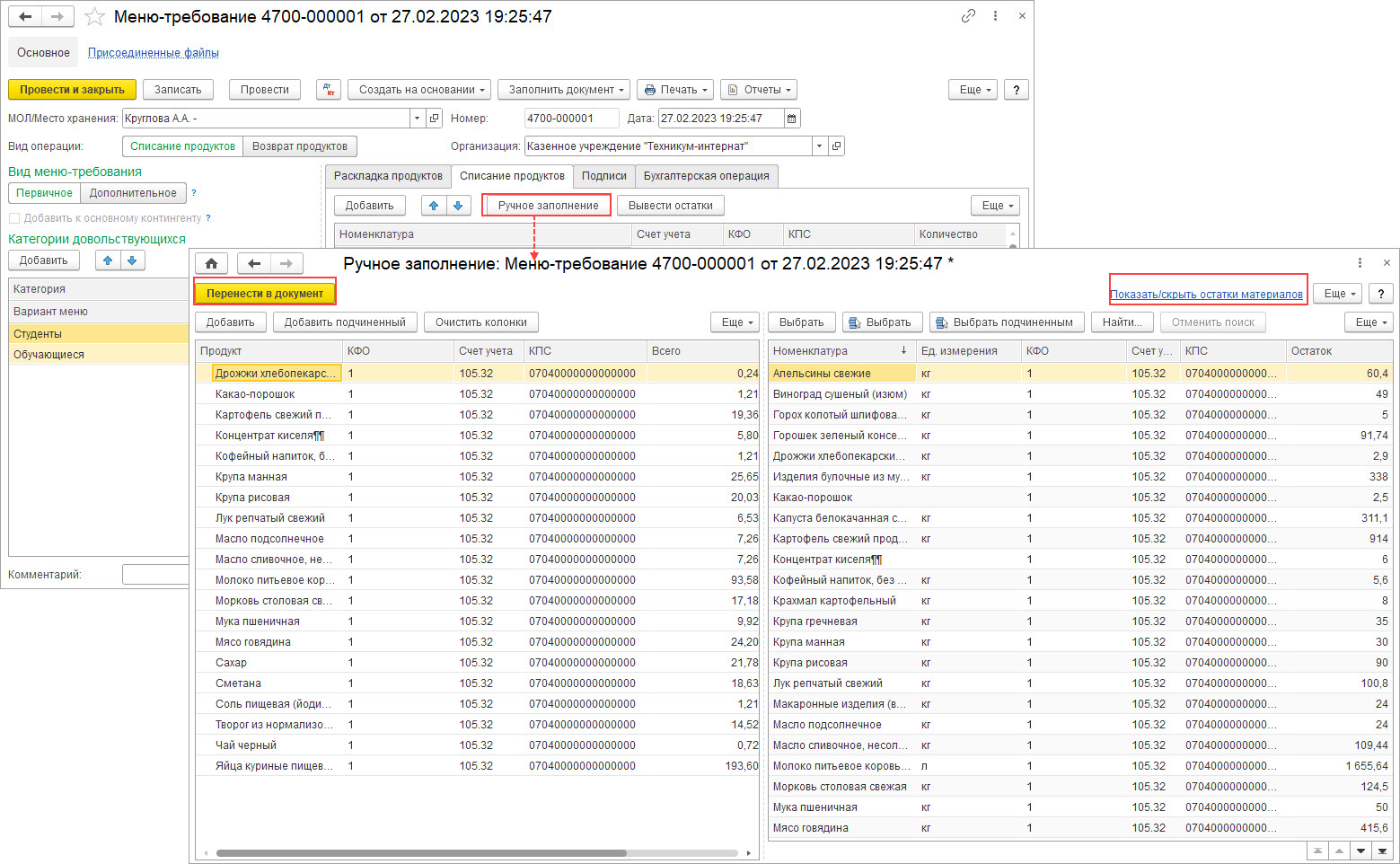Open three-dot menu in Меню-требование window header

point(995,16)
